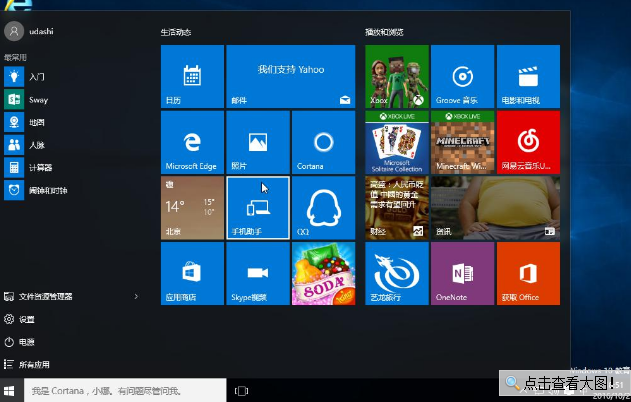Open the 艺龙旅行 travel tile
The image size is (631, 402).
coord(397,273)
